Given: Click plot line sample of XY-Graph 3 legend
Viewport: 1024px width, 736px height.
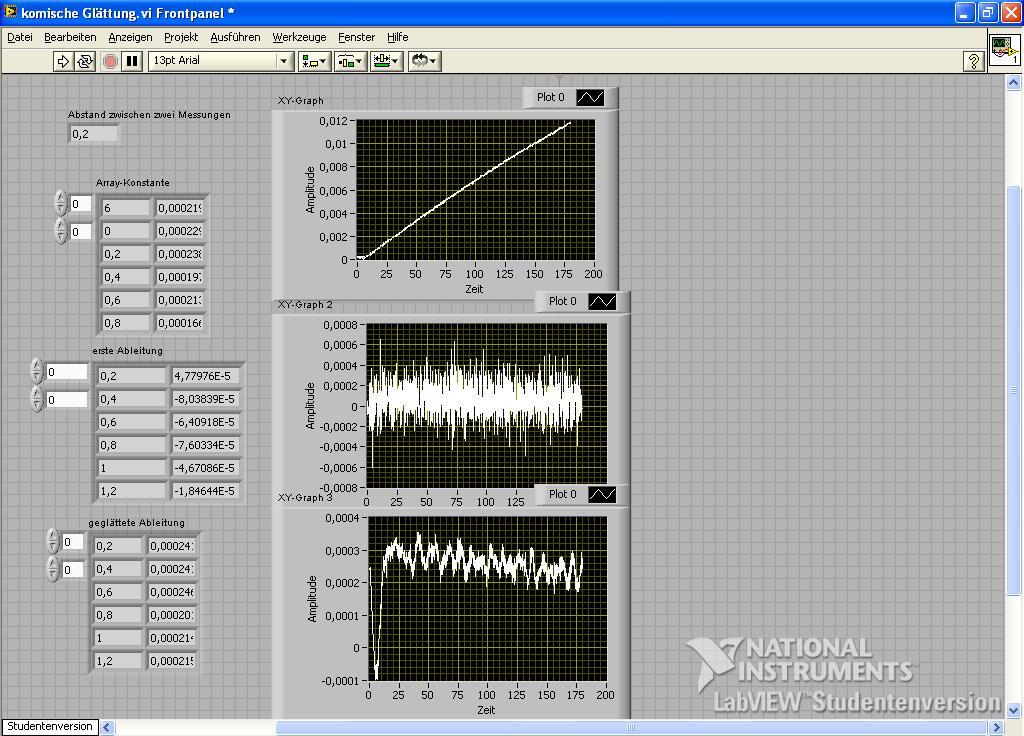Looking at the screenshot, I should [x=602, y=494].
